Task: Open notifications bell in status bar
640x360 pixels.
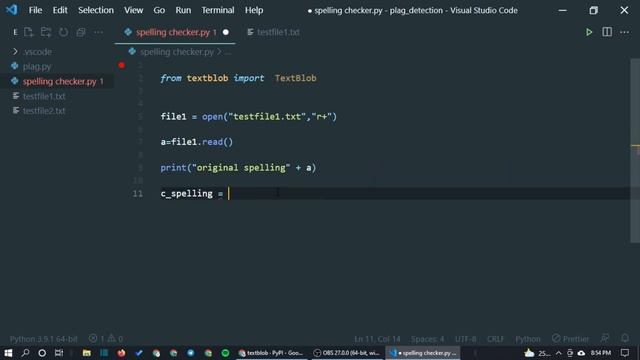Action: (625, 338)
